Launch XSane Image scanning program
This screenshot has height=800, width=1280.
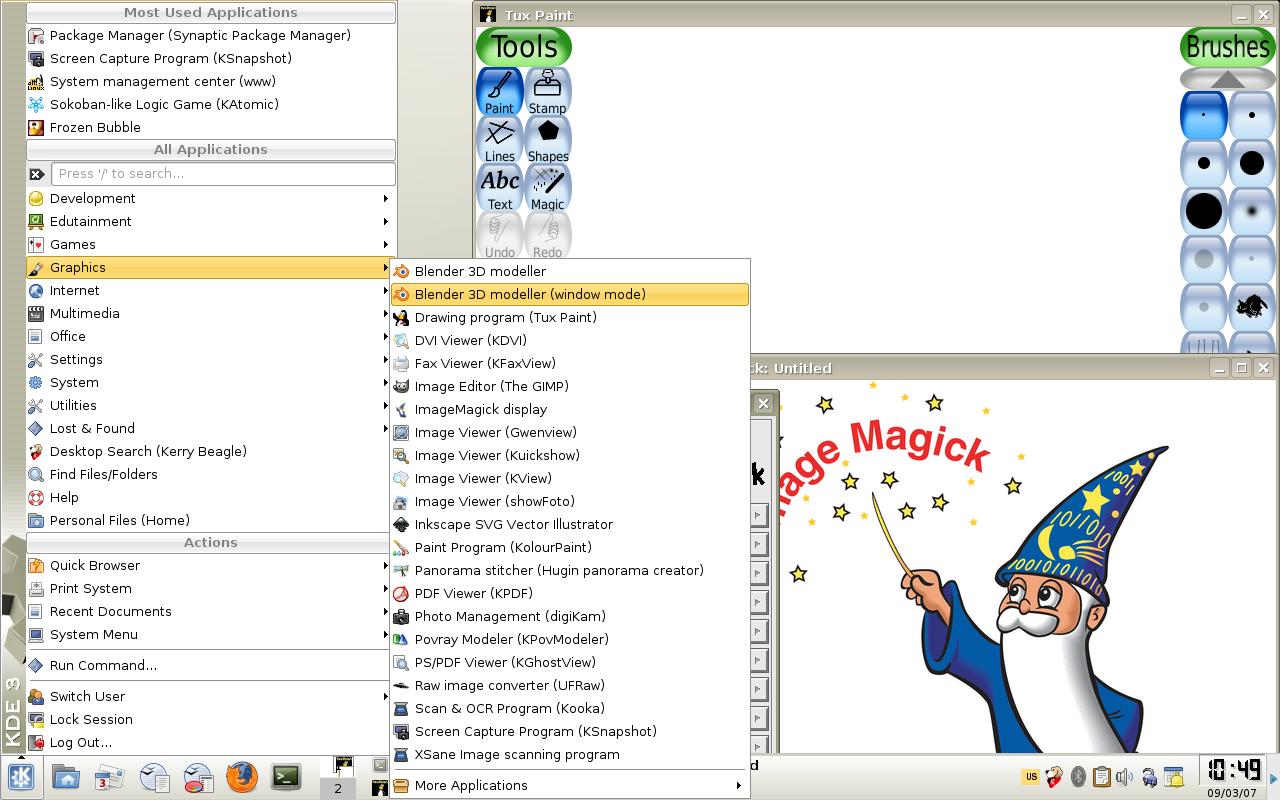569,754
